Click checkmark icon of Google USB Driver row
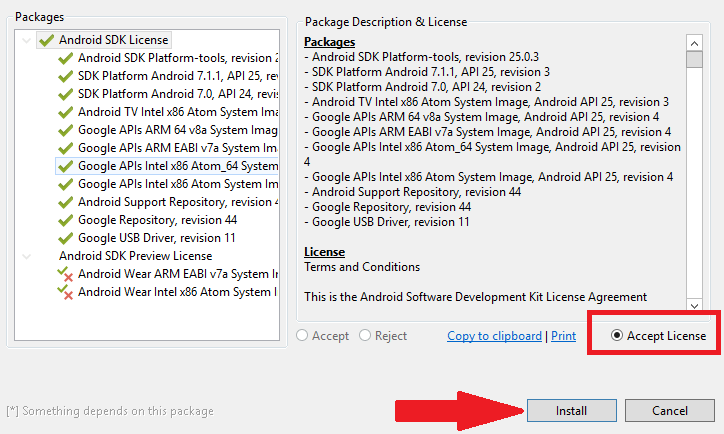 (66, 238)
